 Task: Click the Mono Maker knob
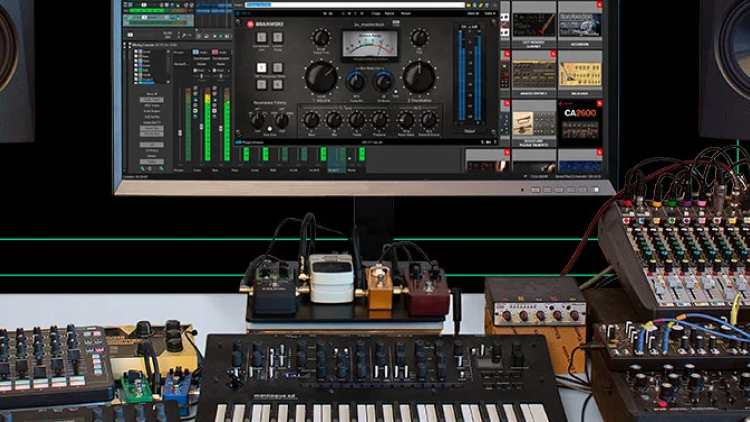coord(406,119)
